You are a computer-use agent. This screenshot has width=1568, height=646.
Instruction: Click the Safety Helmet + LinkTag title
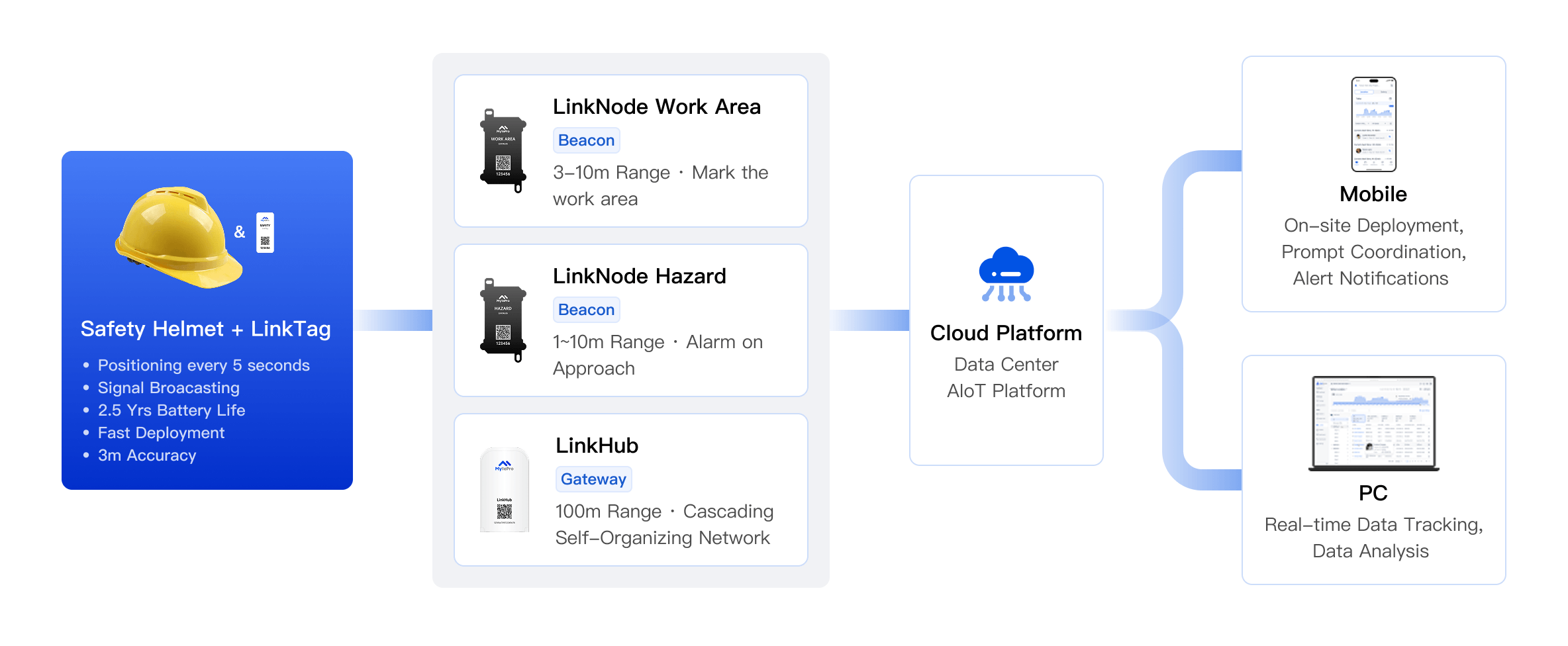205,329
